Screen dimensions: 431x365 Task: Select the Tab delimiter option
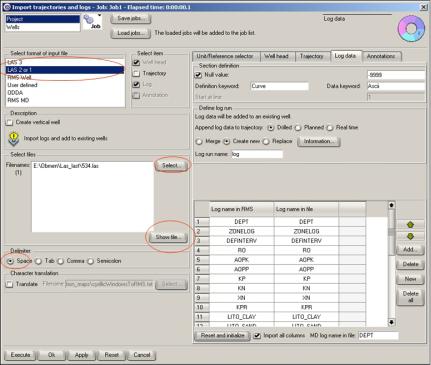point(39,261)
